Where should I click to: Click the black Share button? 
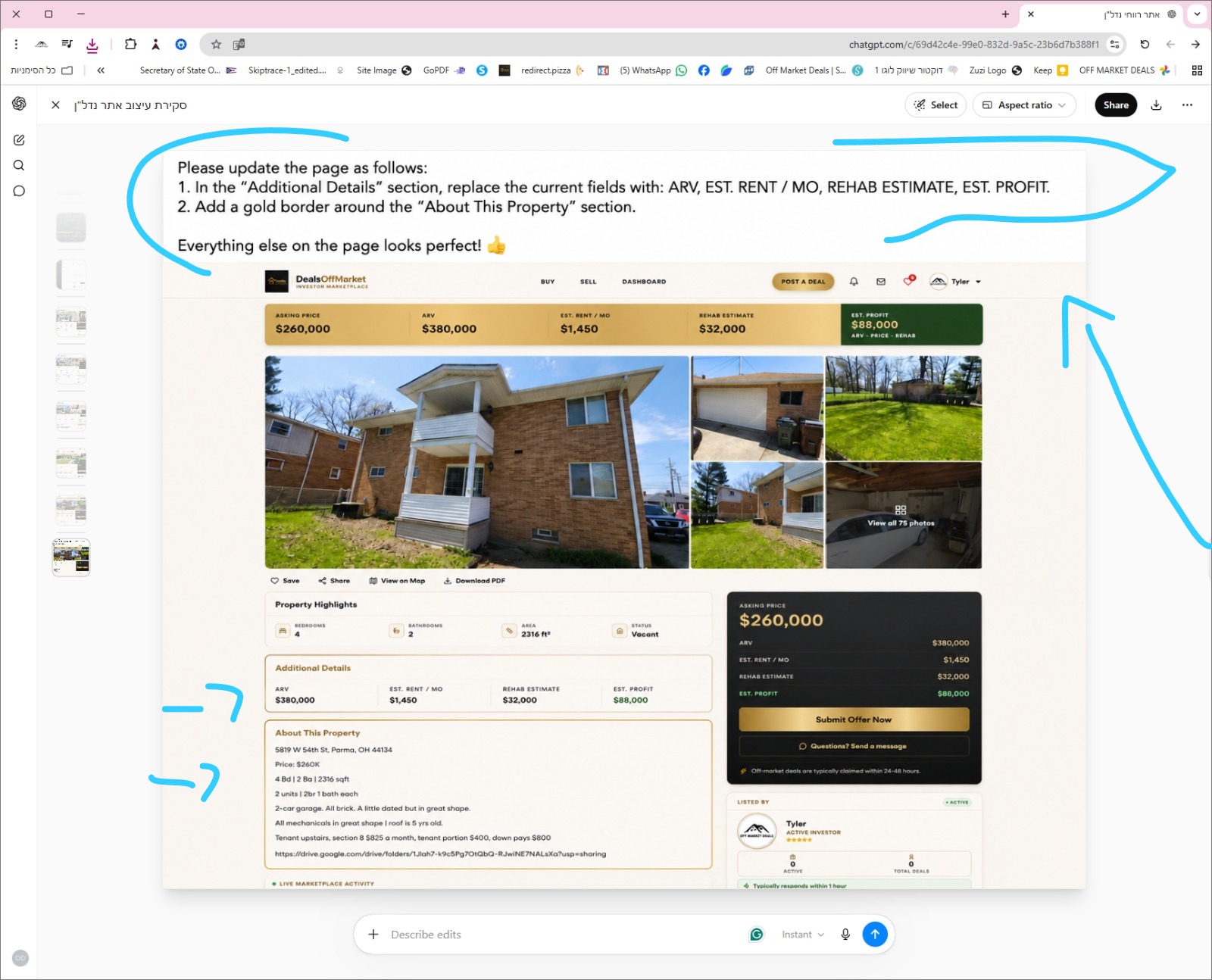tap(1116, 105)
